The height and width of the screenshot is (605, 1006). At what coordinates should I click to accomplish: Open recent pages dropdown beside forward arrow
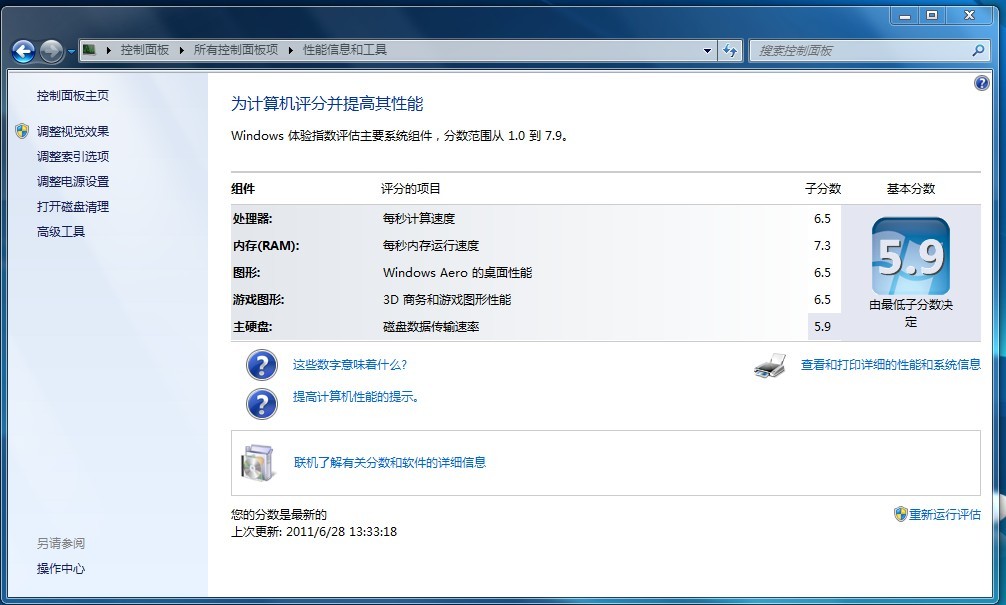[71, 51]
